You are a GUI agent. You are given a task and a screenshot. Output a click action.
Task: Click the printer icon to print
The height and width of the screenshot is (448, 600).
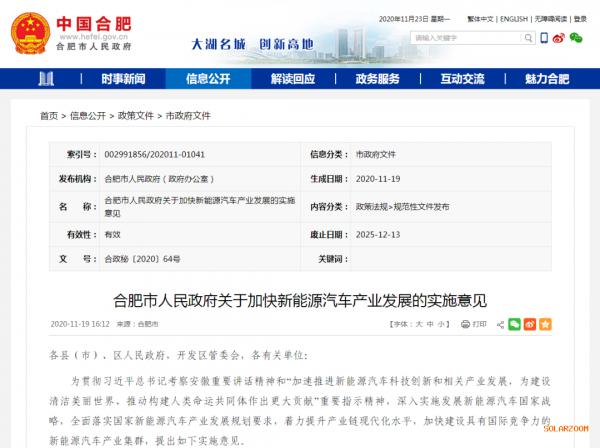click(x=465, y=324)
